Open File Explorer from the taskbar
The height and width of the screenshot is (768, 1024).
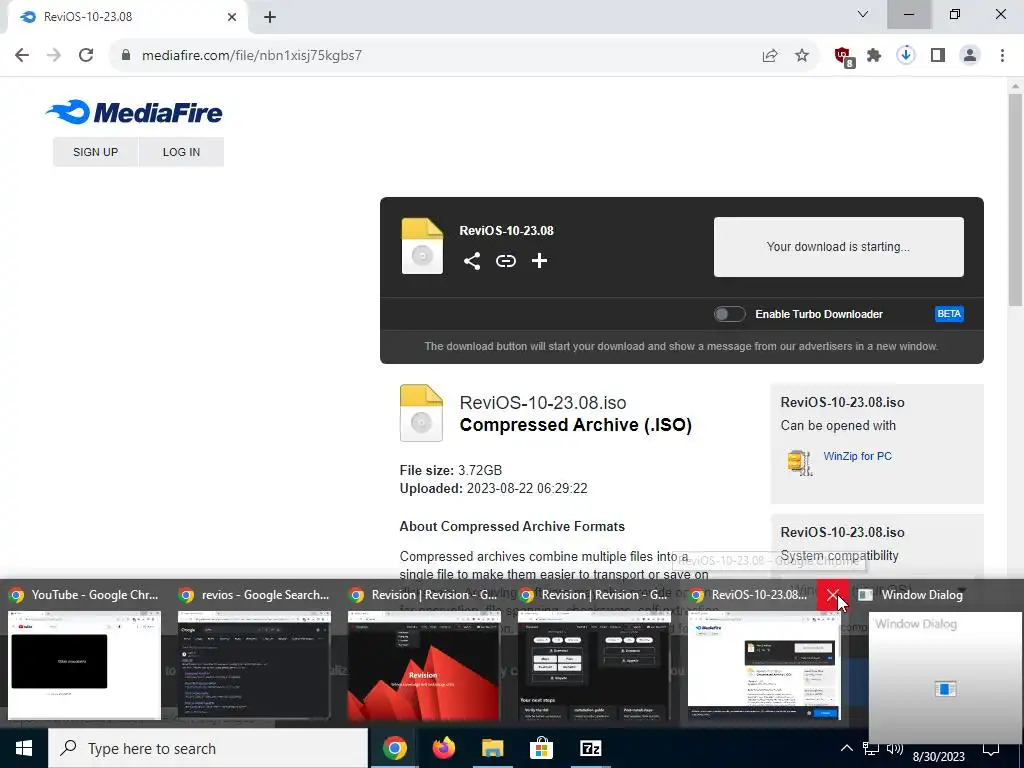click(x=492, y=748)
